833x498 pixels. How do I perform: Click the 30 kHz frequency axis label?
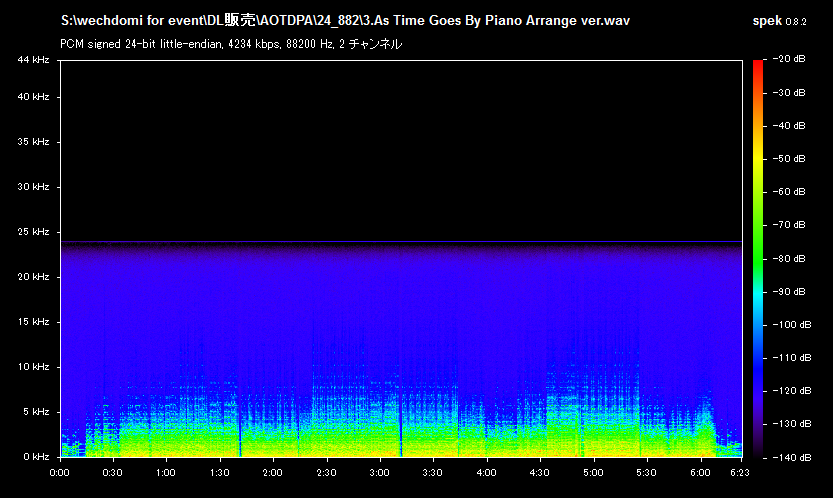33,187
